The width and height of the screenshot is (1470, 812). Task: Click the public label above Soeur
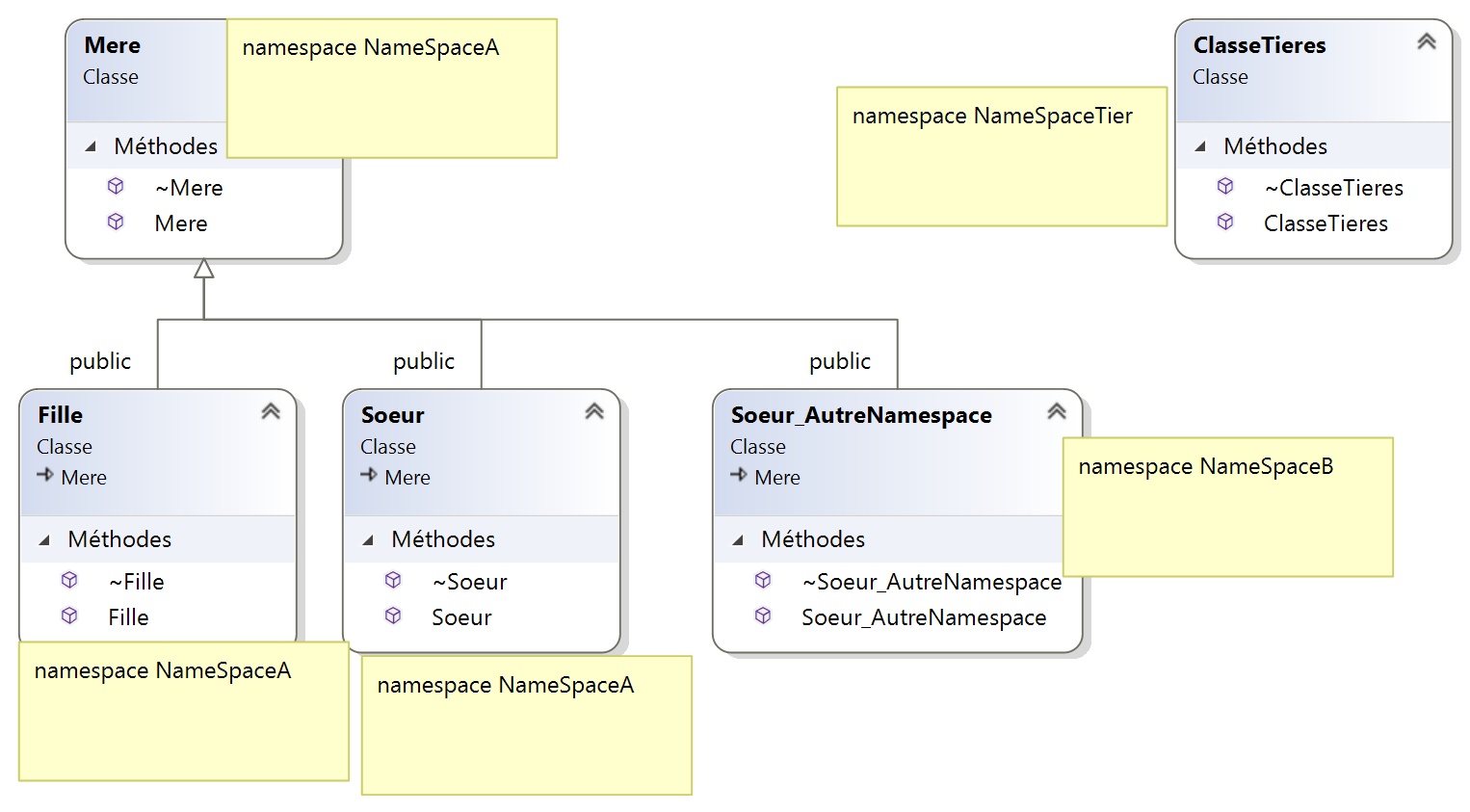click(424, 362)
